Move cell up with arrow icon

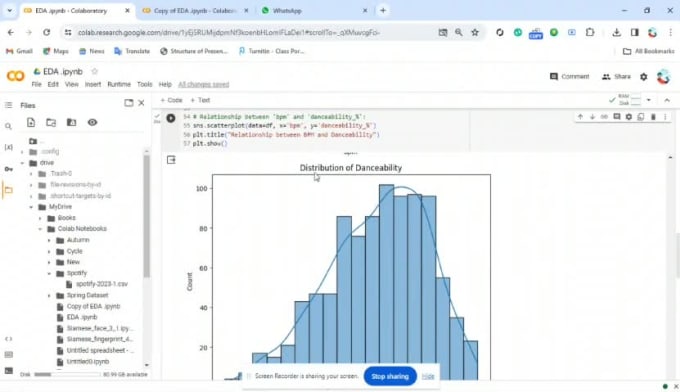[x=580, y=117]
